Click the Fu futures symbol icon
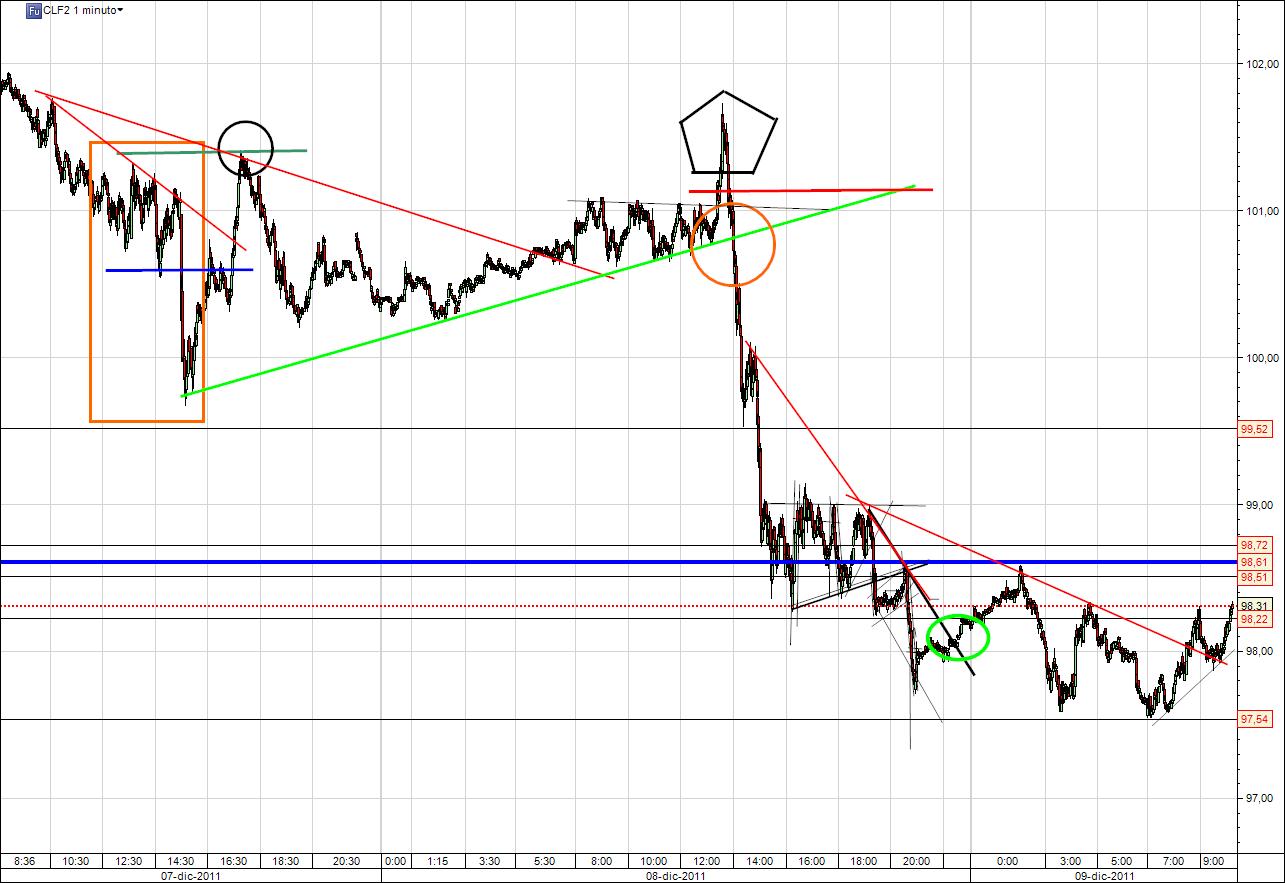Screen dimensions: 1285x883 [x=34, y=10]
